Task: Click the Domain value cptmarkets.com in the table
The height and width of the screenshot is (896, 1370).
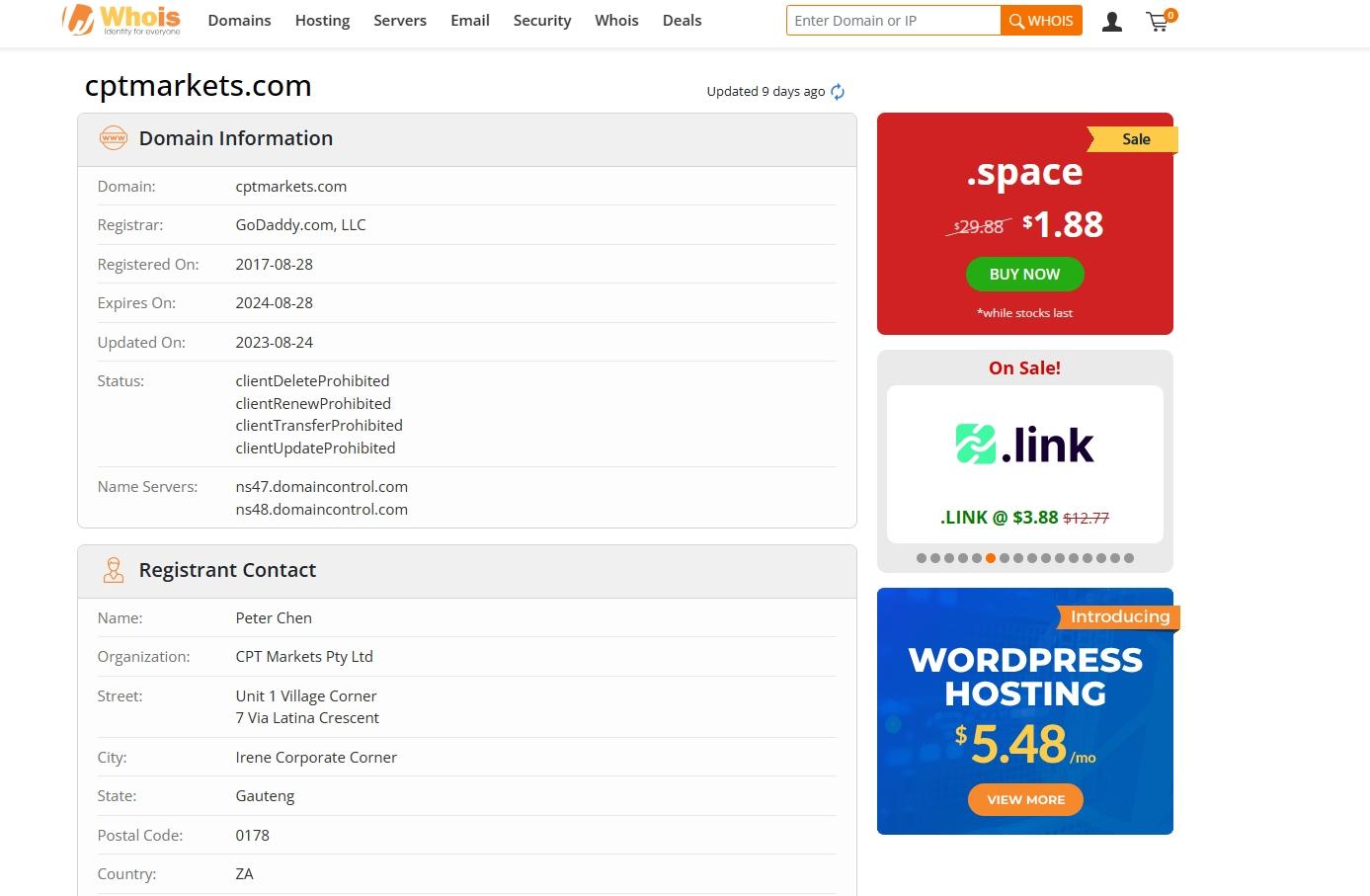Action: click(290, 187)
